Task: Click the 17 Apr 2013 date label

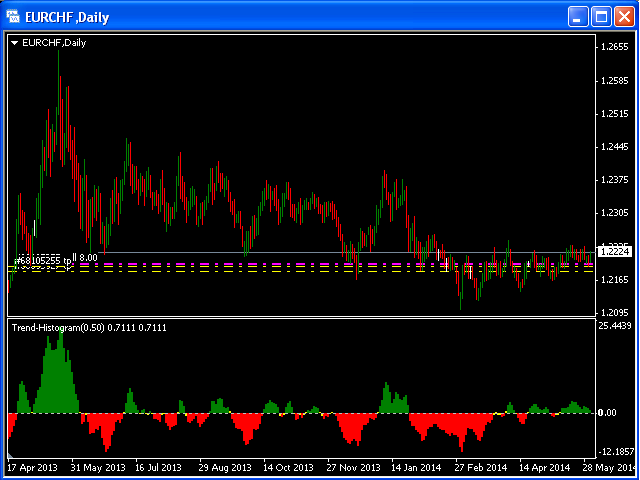Action: point(33,467)
